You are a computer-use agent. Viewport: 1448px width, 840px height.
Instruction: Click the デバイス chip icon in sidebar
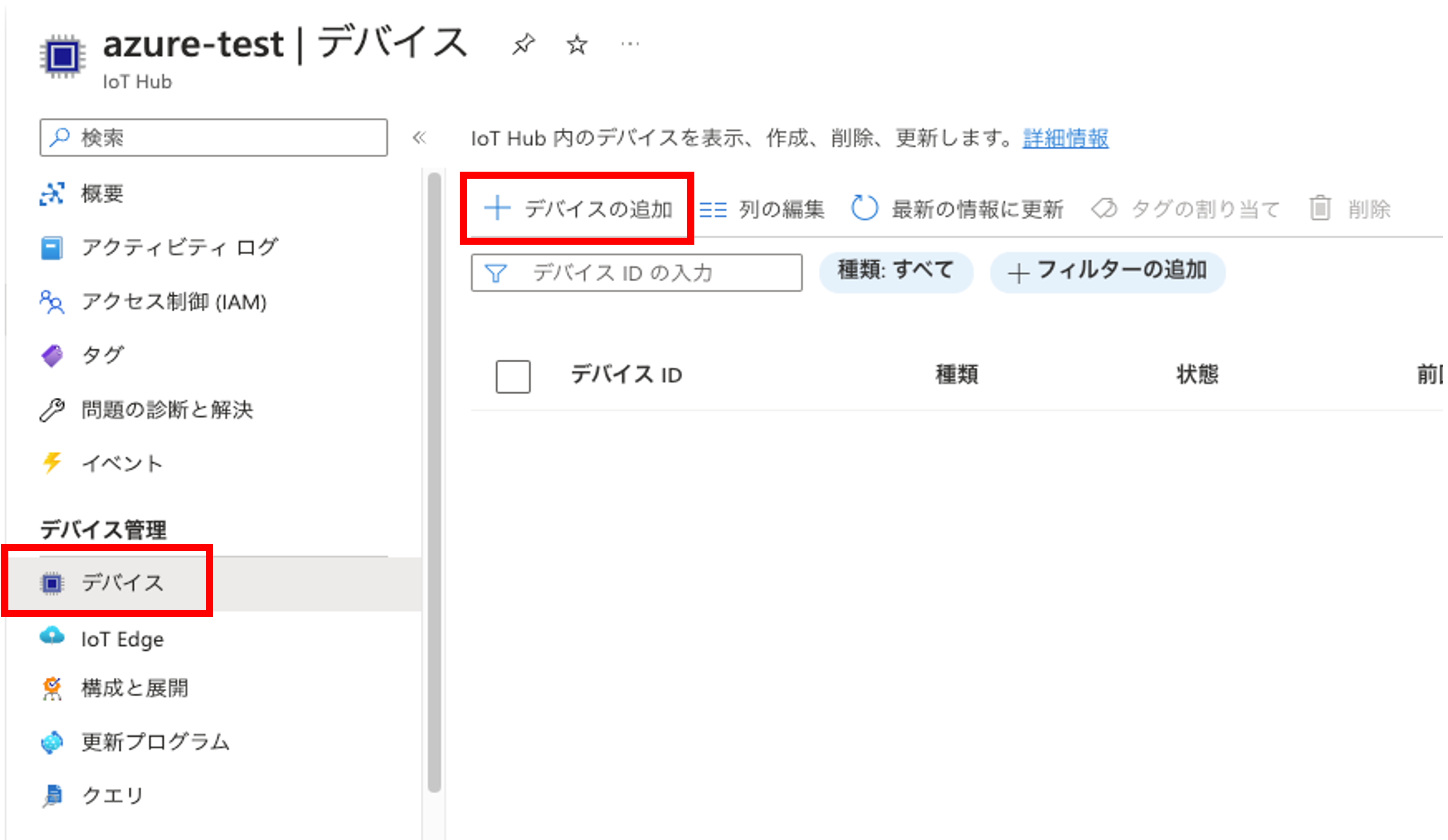pyautogui.click(x=52, y=583)
